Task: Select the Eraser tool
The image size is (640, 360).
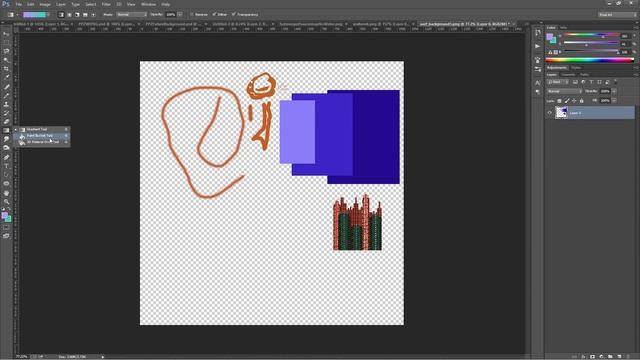Action: 6,122
